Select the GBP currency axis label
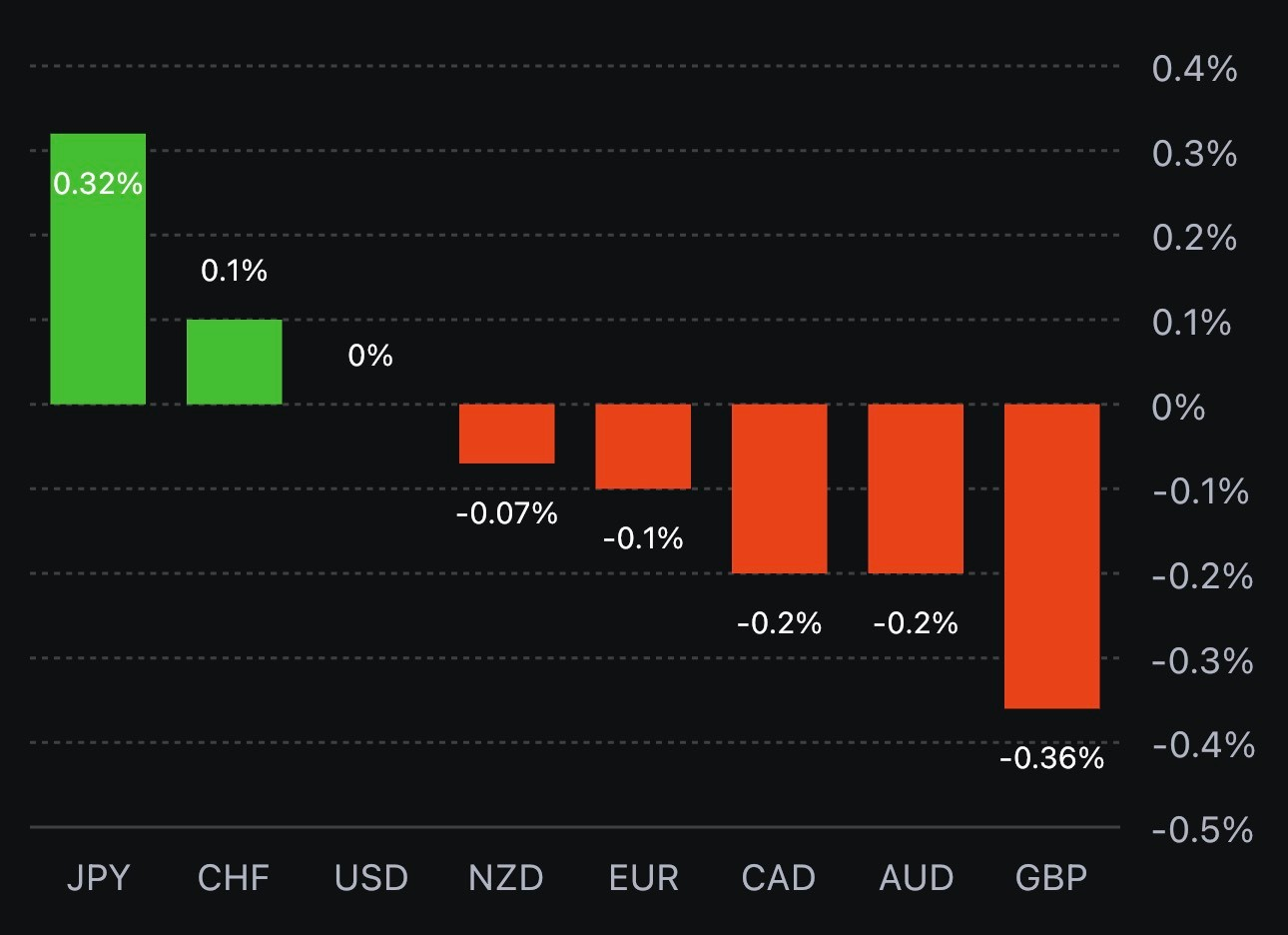Image resolution: width=1288 pixels, height=935 pixels. click(1051, 878)
